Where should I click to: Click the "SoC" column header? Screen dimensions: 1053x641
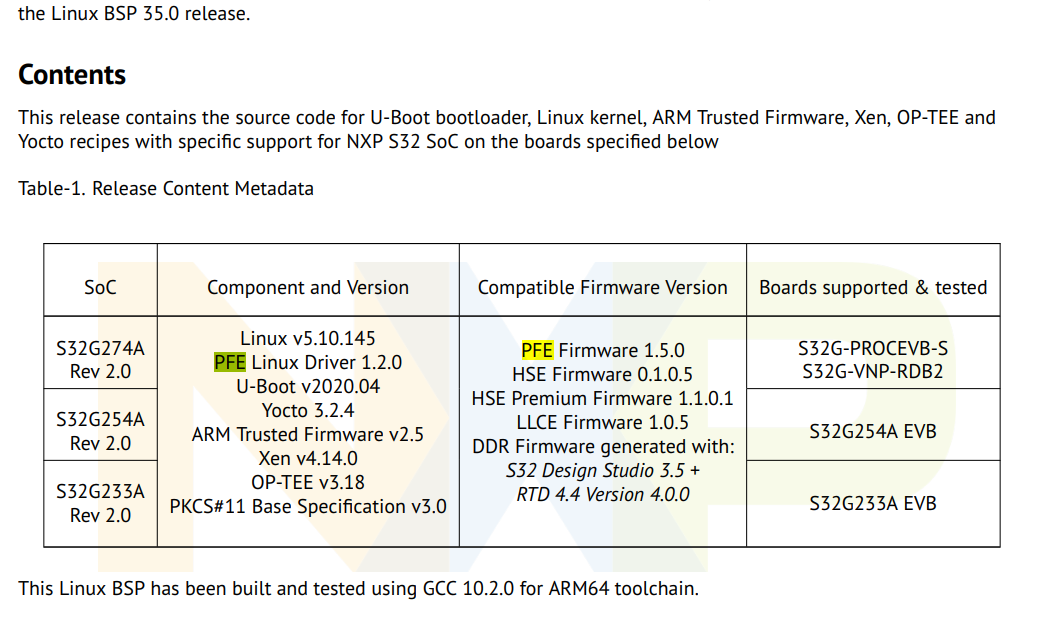pyautogui.click(x=100, y=287)
